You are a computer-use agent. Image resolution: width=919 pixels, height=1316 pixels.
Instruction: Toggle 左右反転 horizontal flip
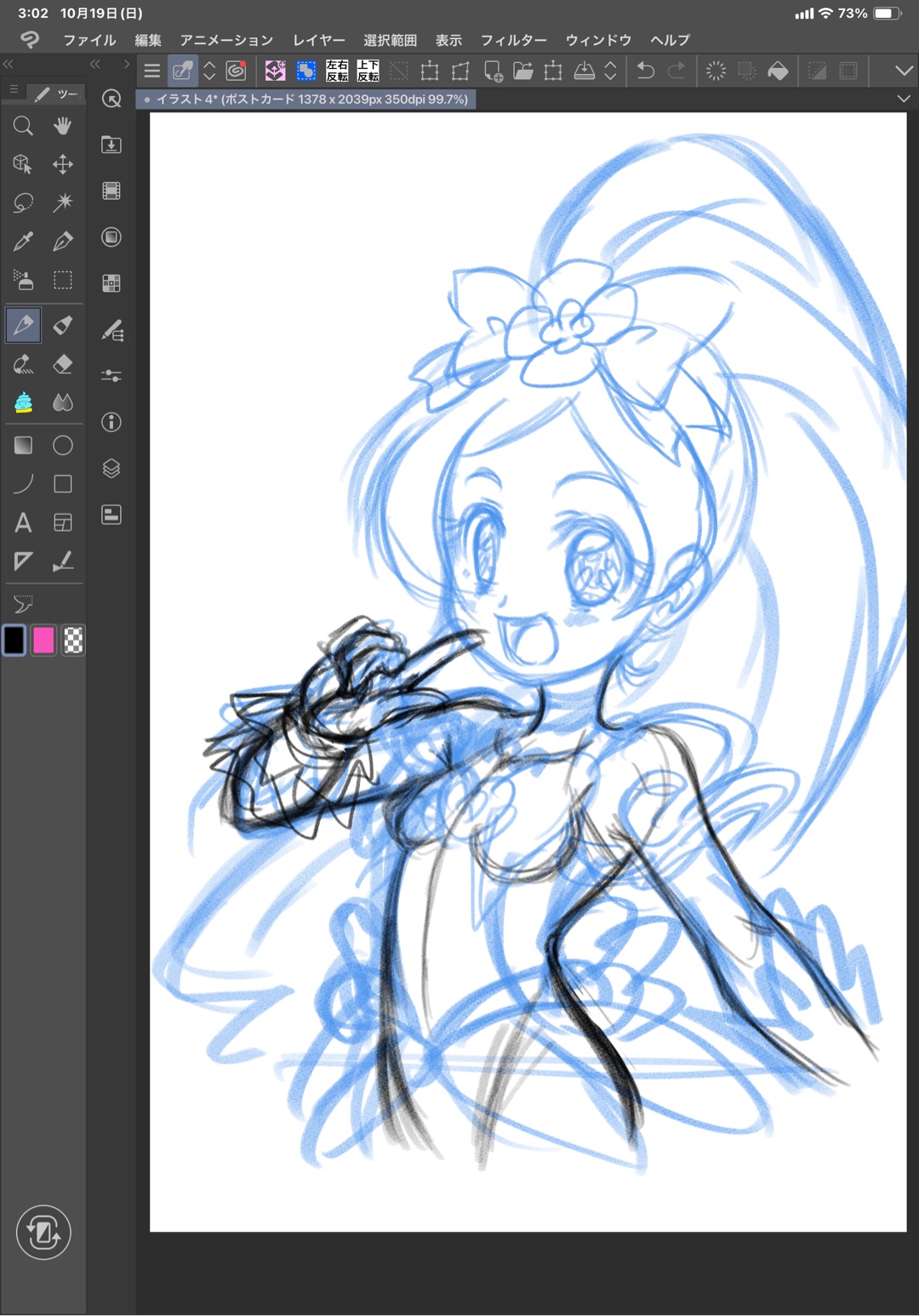(337, 71)
